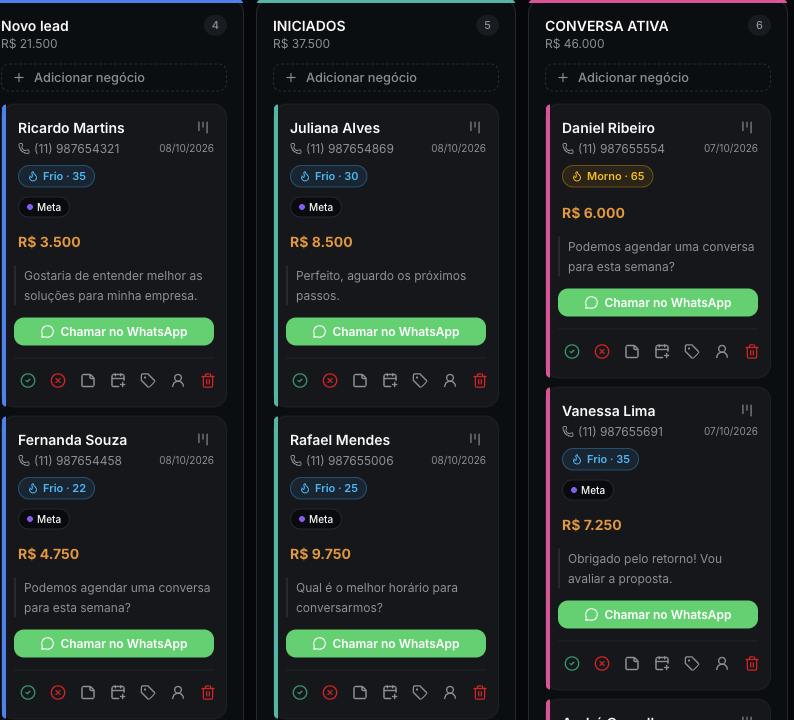
Task: Mark Daniel Ribeiro deal as lost
Action: tap(602, 351)
